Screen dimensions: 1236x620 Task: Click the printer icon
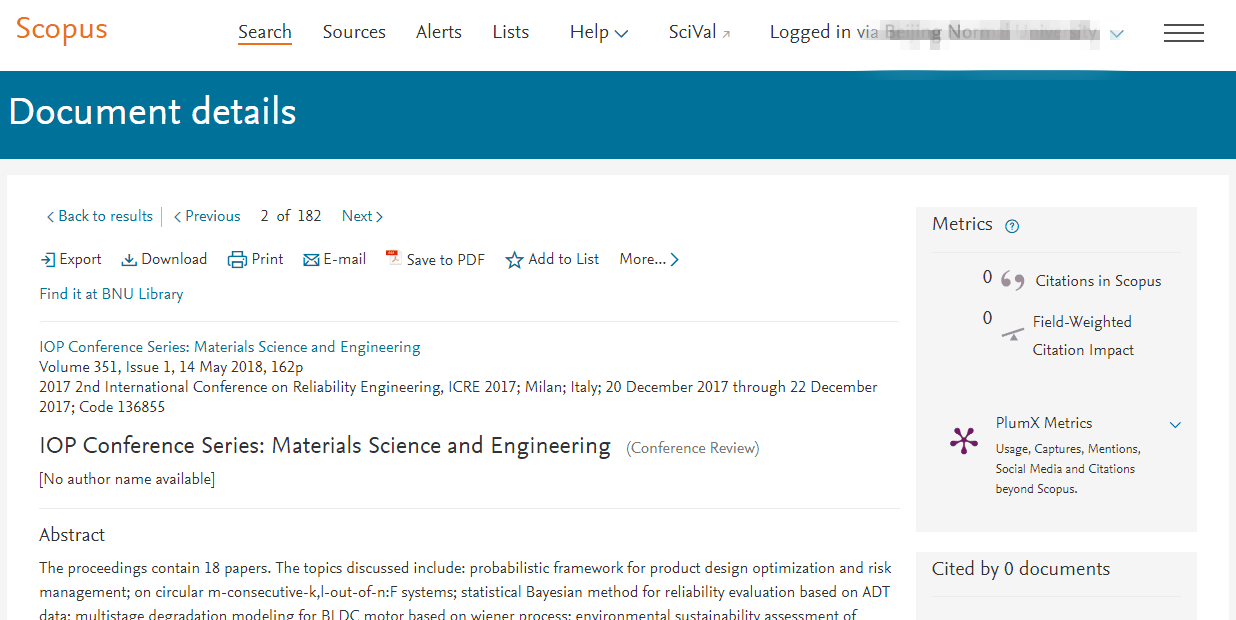click(237, 260)
